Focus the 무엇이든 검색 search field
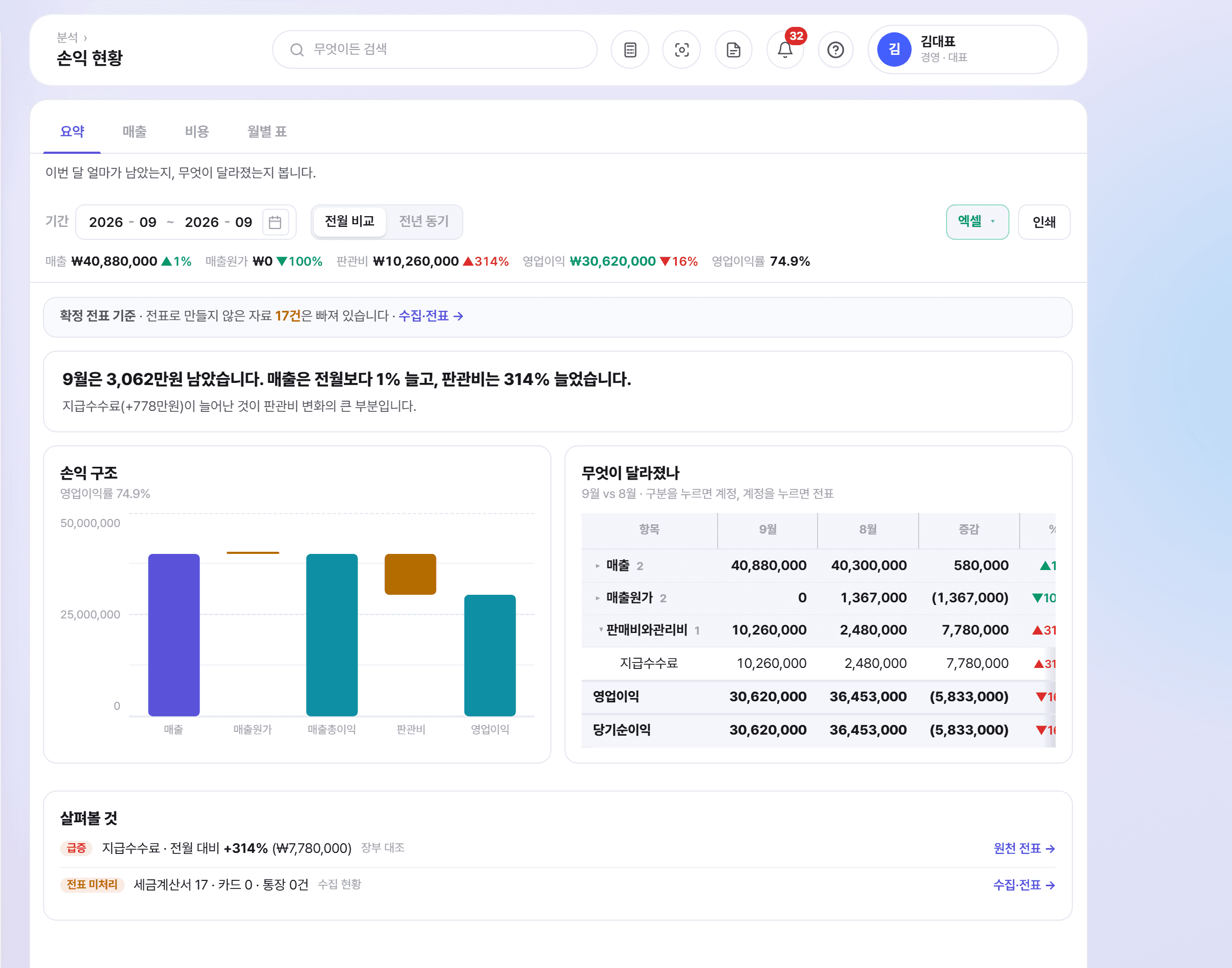 [x=434, y=50]
